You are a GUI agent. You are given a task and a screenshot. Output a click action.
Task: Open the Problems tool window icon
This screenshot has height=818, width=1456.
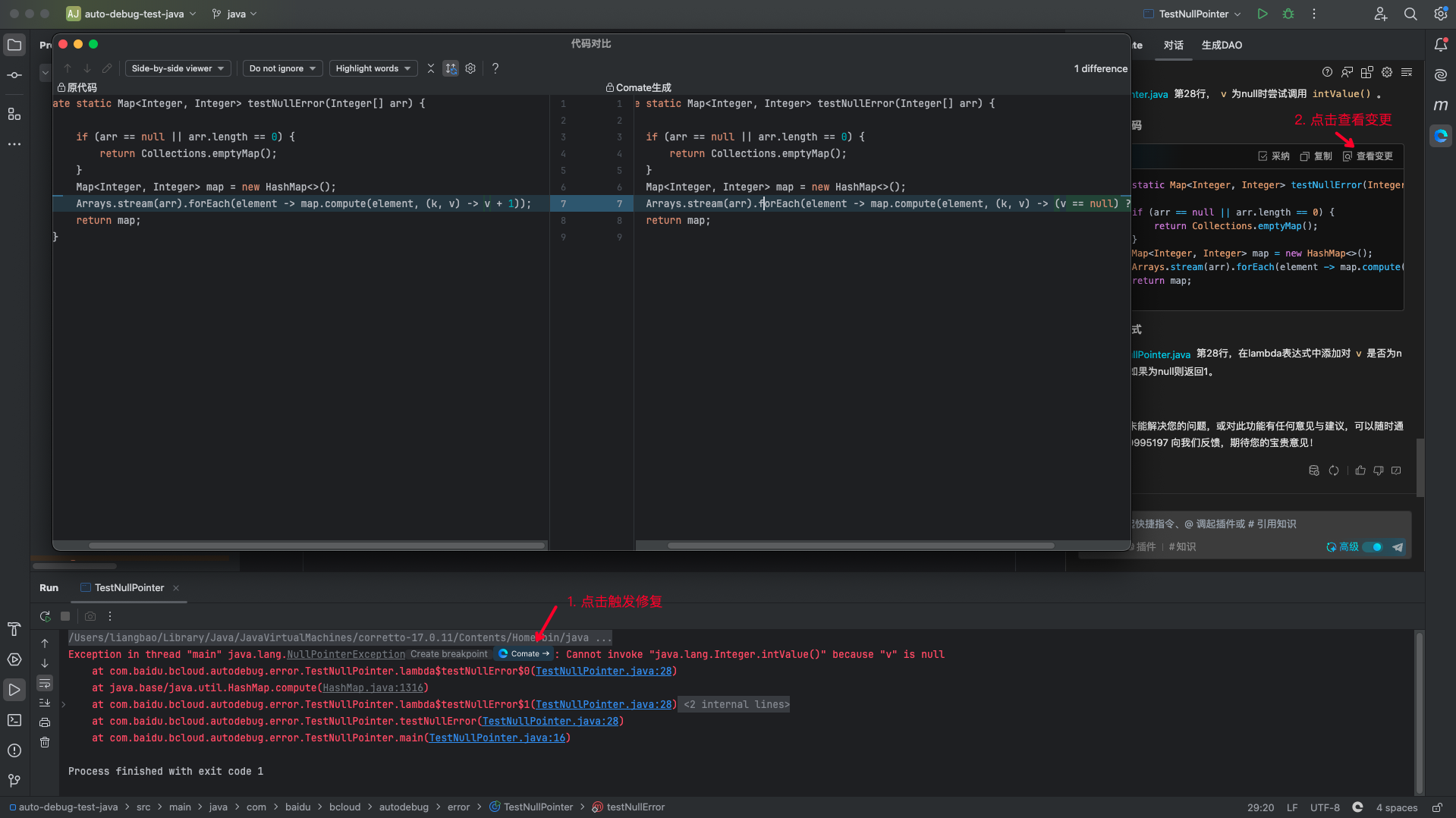(x=14, y=750)
